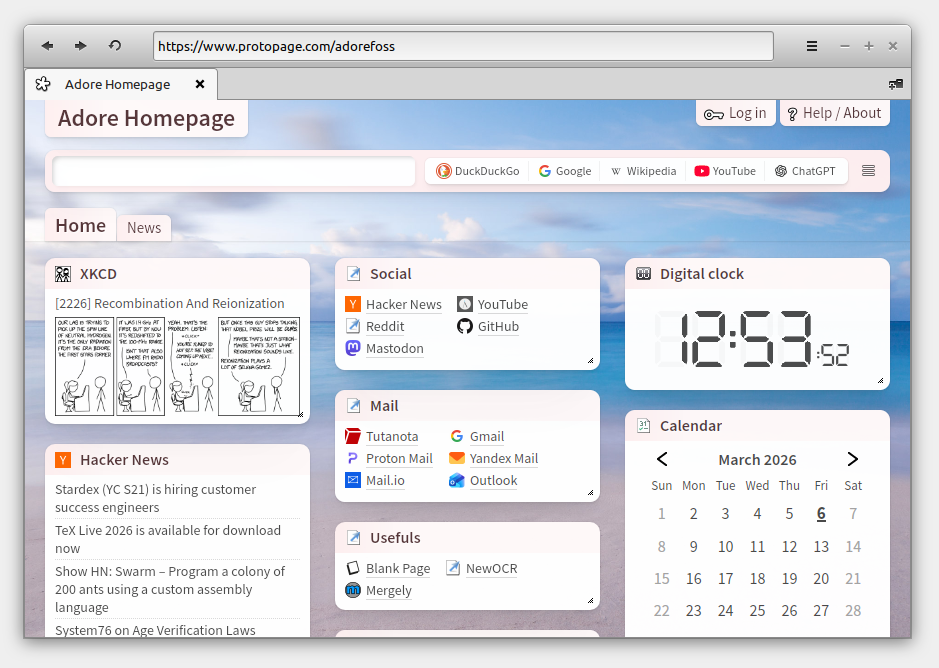Reload the page with the refresh icon
The image size is (939, 668).
(115, 46)
